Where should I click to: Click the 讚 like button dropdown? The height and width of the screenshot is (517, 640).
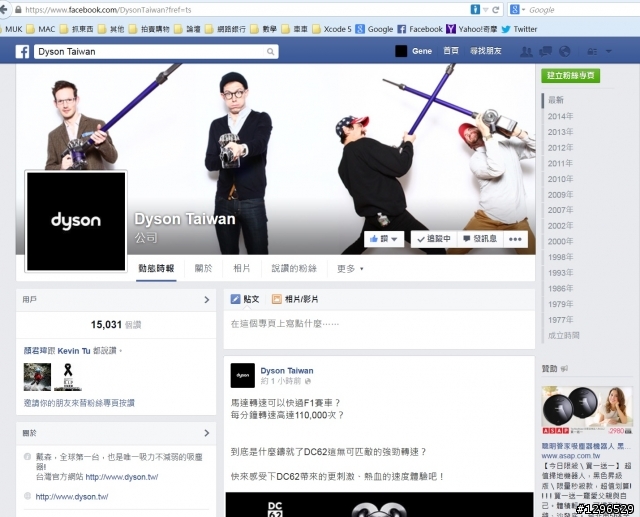384,239
